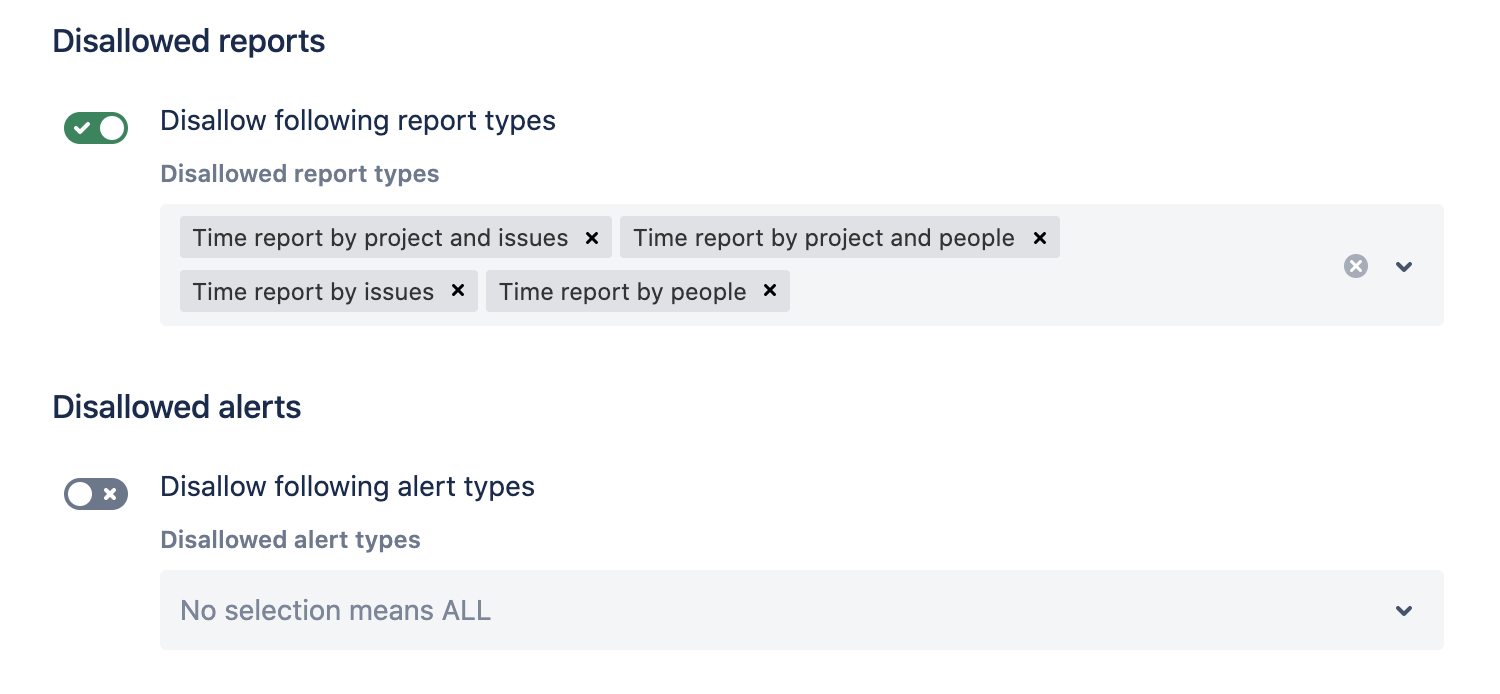Remove the "Time report by issues" tag

click(458, 291)
